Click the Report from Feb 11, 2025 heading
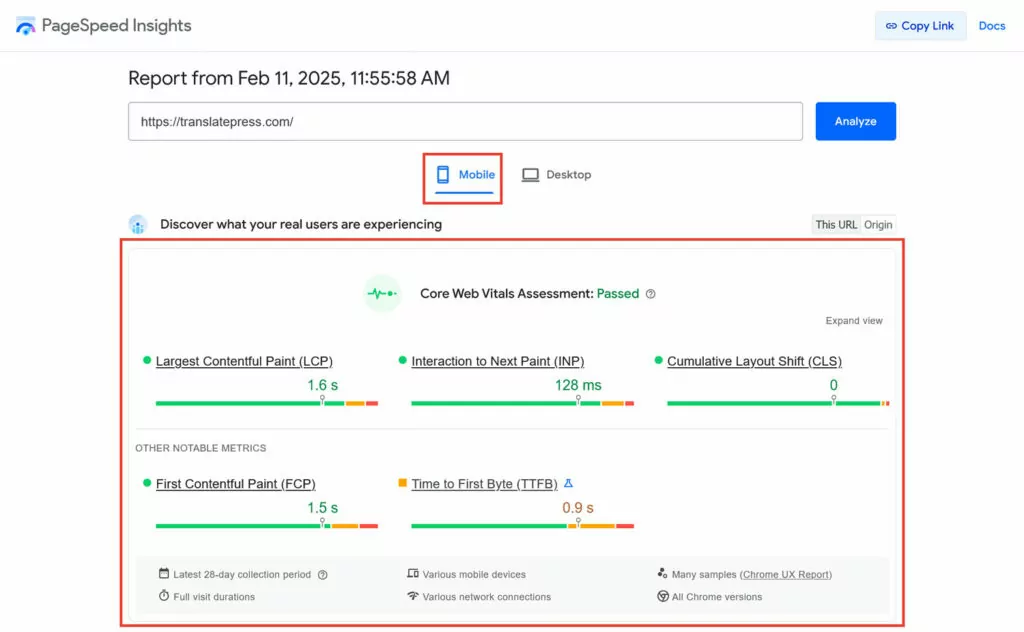The width and height of the screenshot is (1024, 632). 289,78
